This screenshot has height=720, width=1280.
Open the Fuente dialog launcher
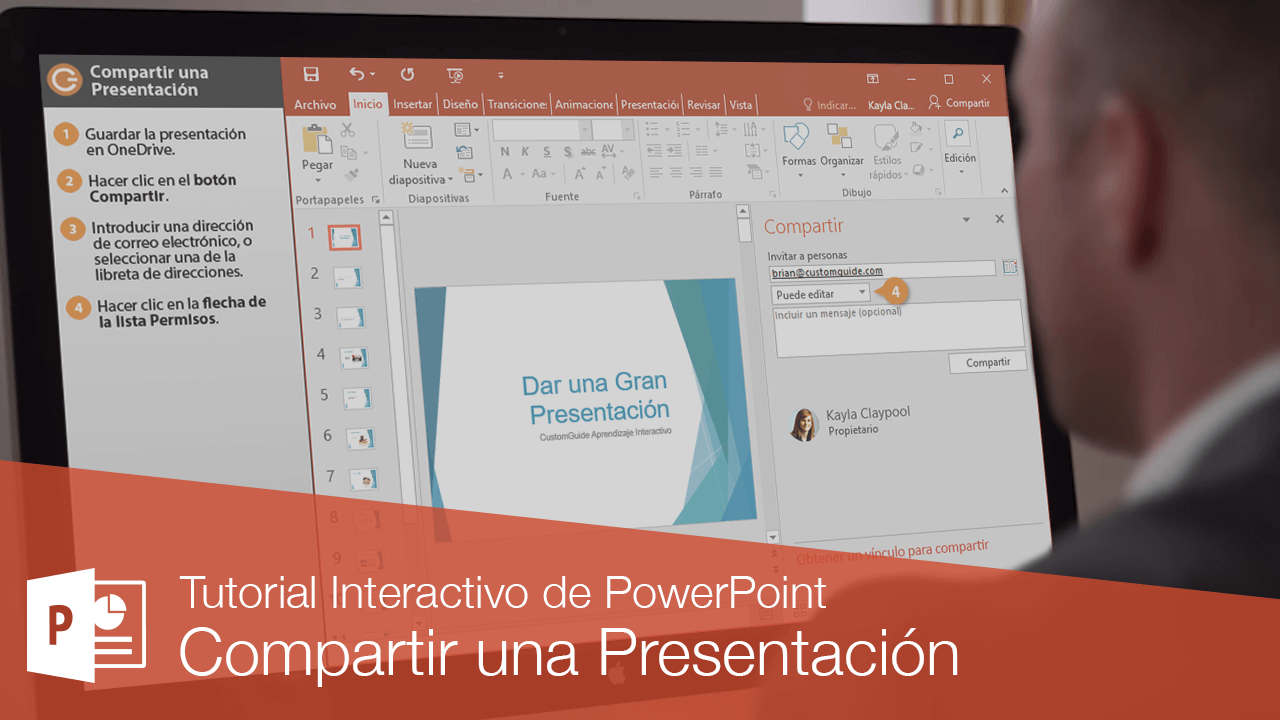(637, 197)
